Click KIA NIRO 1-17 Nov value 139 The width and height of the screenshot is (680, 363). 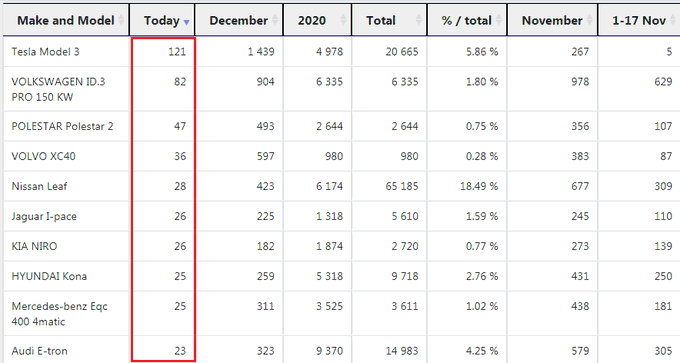click(x=663, y=246)
